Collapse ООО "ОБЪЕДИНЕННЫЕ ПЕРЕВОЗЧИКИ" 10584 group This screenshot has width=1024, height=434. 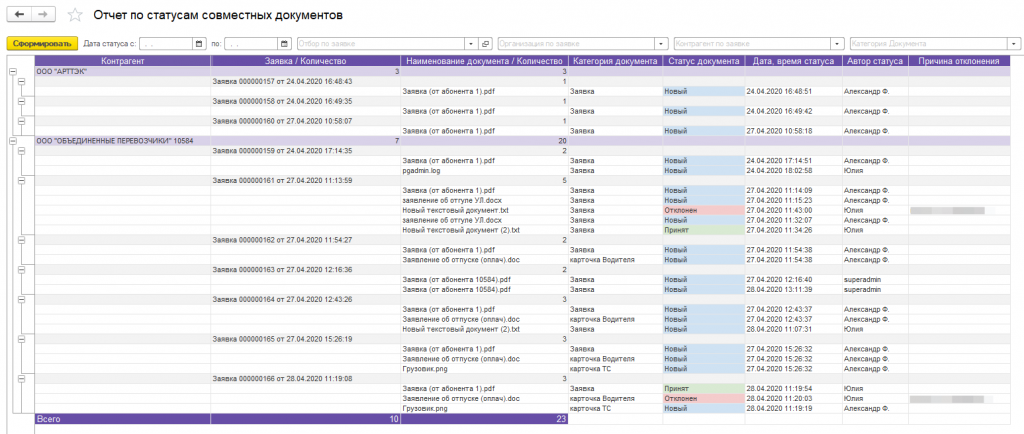(12, 141)
